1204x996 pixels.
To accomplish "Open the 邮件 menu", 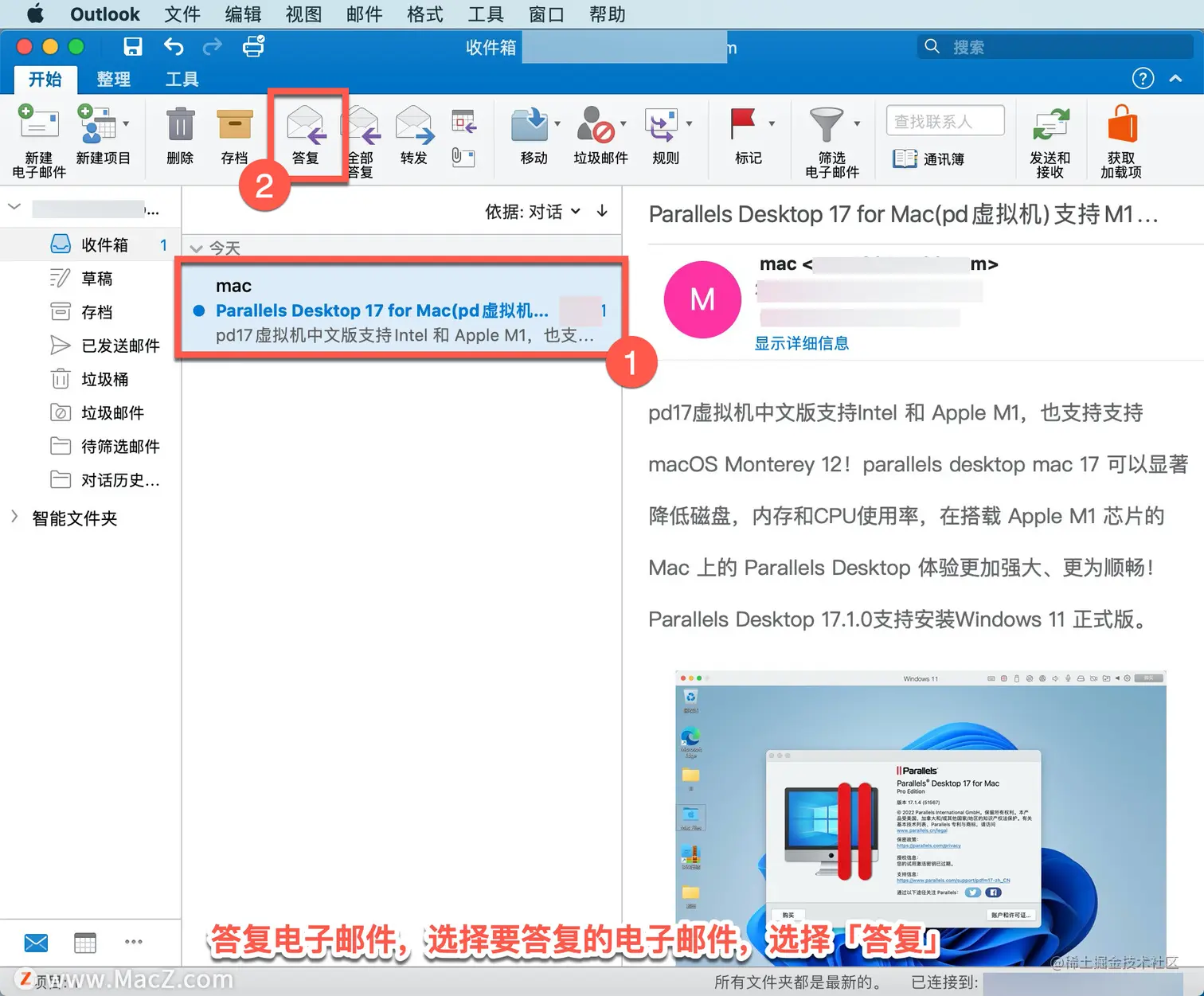I will click(364, 14).
